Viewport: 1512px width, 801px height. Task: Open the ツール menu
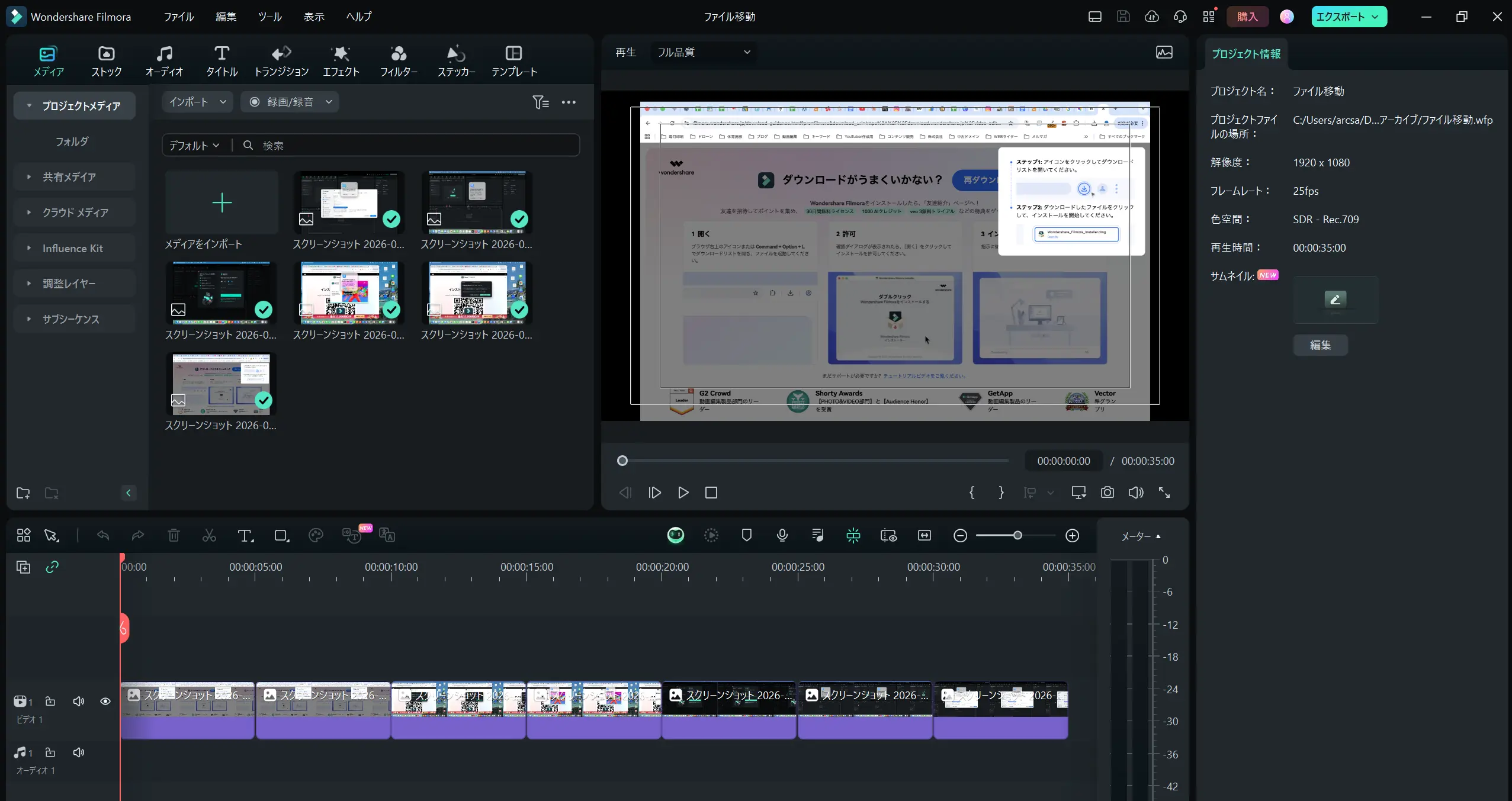pos(269,17)
